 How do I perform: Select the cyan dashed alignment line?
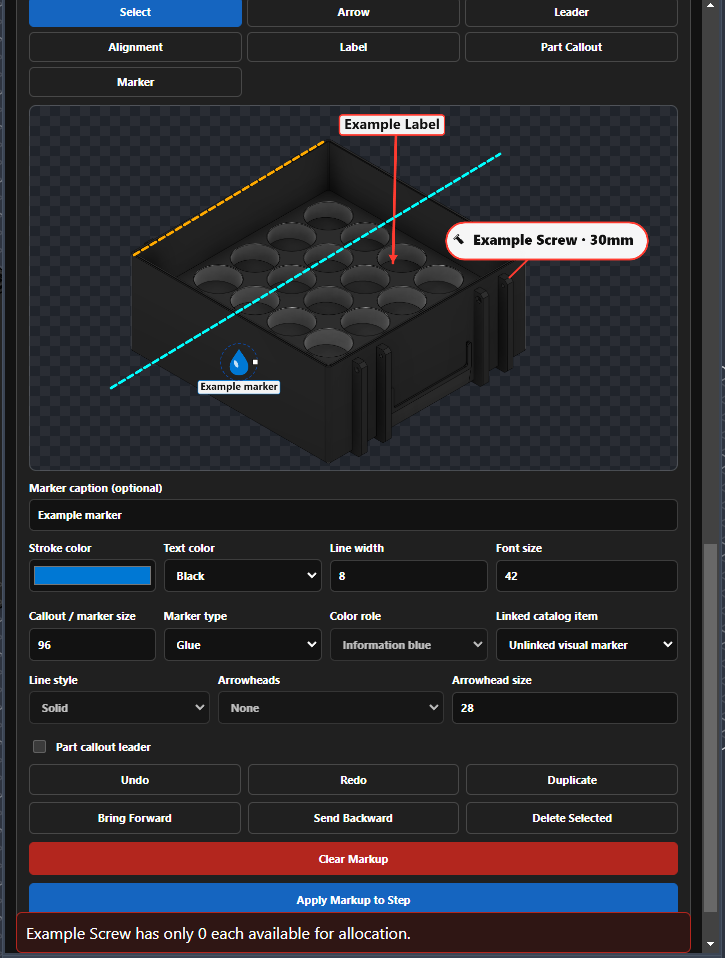[x=305, y=271]
